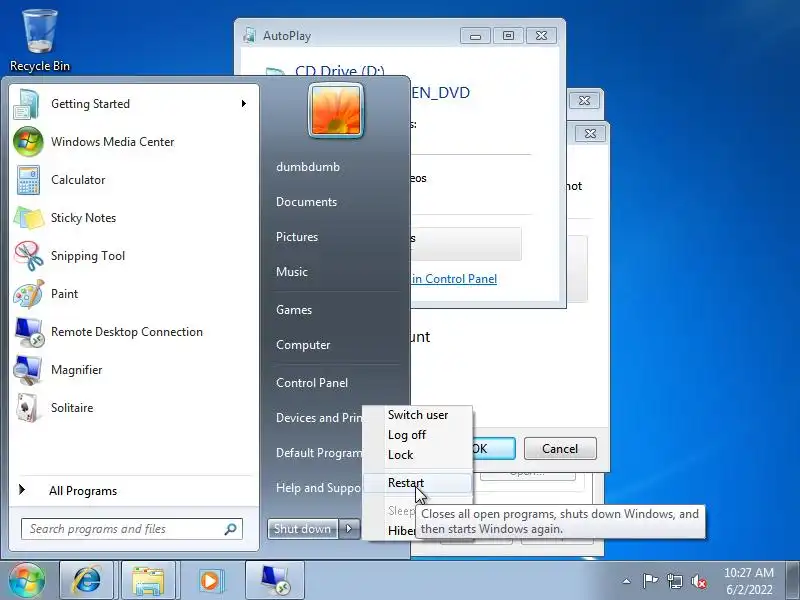This screenshot has width=800, height=600.
Task: Open Windows Media Player from the taskbar
Action: pos(209,581)
